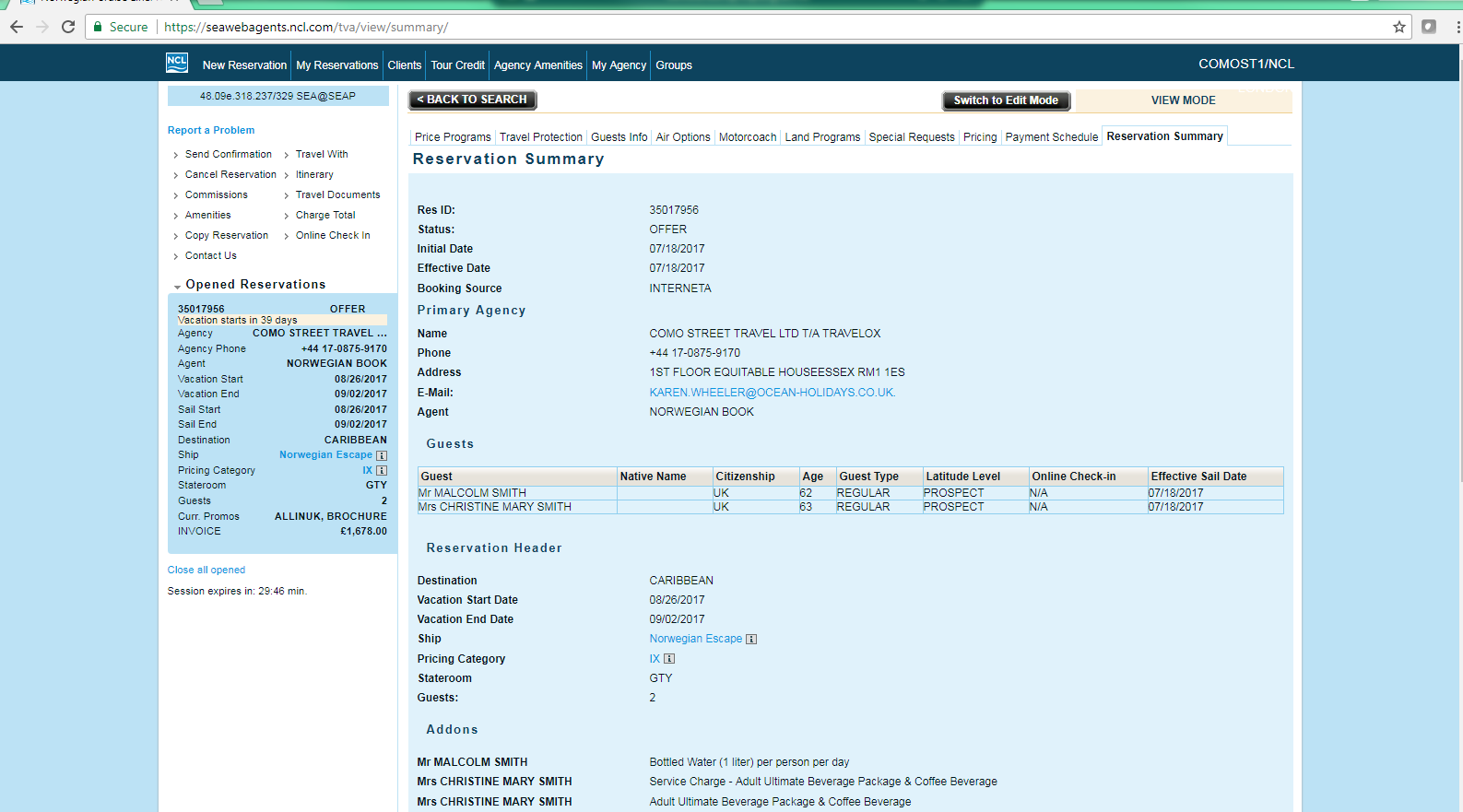Viewport: 1463px width, 812px height.
Task: Bookmark this page with the star icon
Action: [1399, 27]
